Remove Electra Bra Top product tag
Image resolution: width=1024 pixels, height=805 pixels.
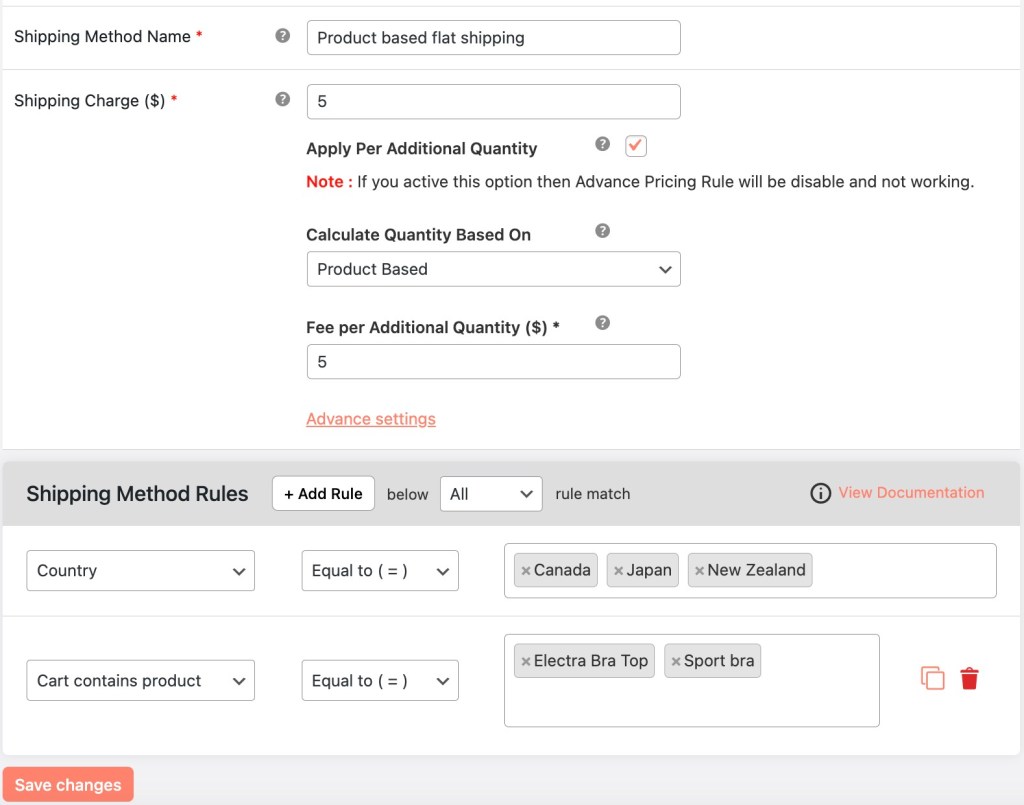[525, 661]
